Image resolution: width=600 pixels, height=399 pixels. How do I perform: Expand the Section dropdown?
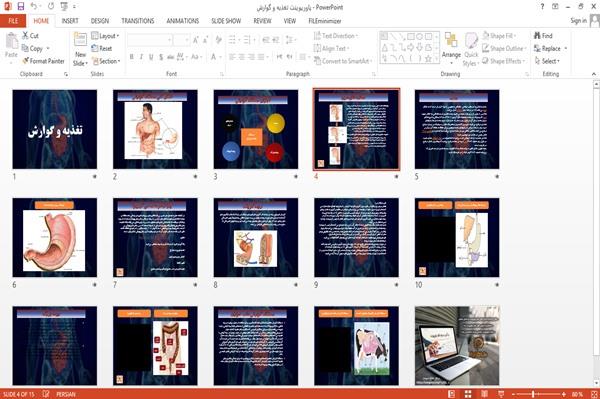[x=106, y=61]
